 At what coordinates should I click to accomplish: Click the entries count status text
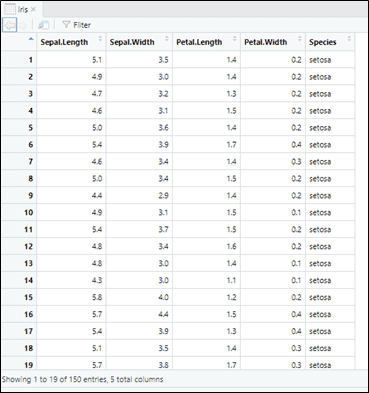(83, 379)
